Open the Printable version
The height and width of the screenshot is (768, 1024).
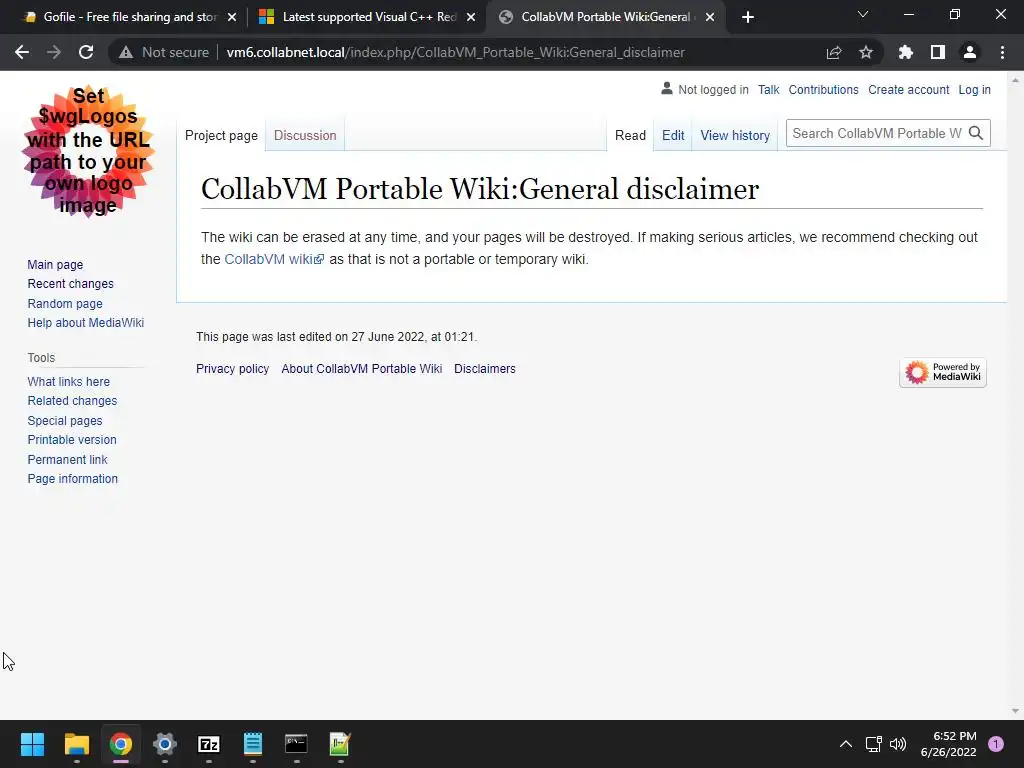click(x=72, y=440)
